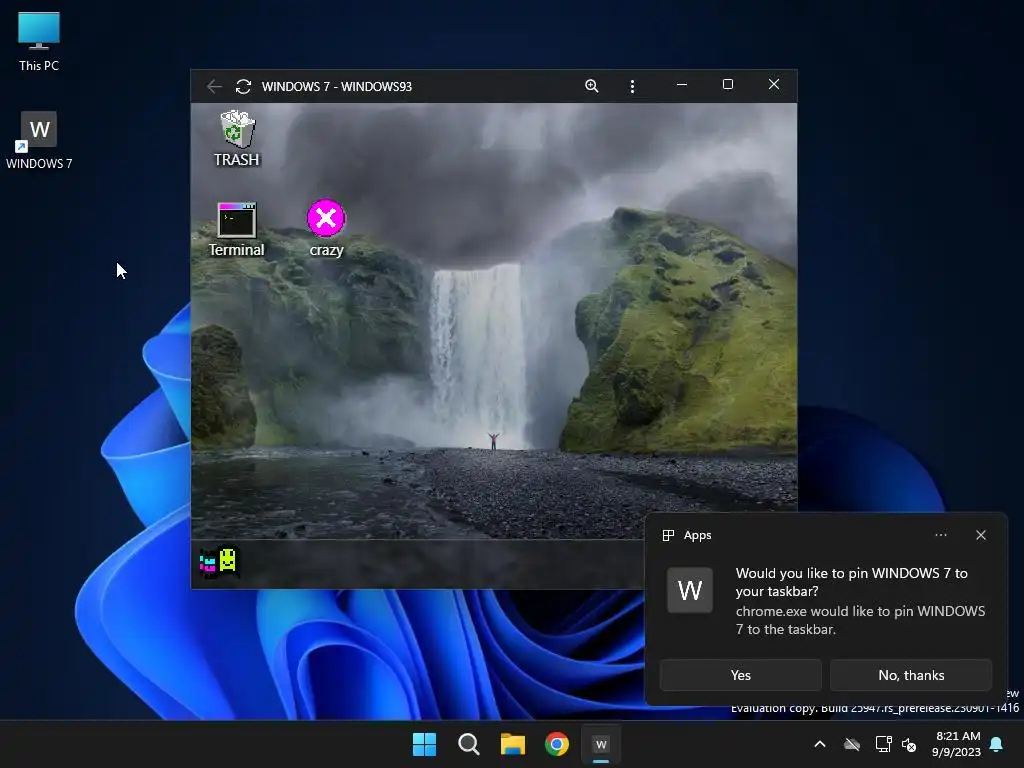Screen dimensions: 1024x768
Task: Launch the Terminal icon in Windows93
Action: (x=236, y=229)
